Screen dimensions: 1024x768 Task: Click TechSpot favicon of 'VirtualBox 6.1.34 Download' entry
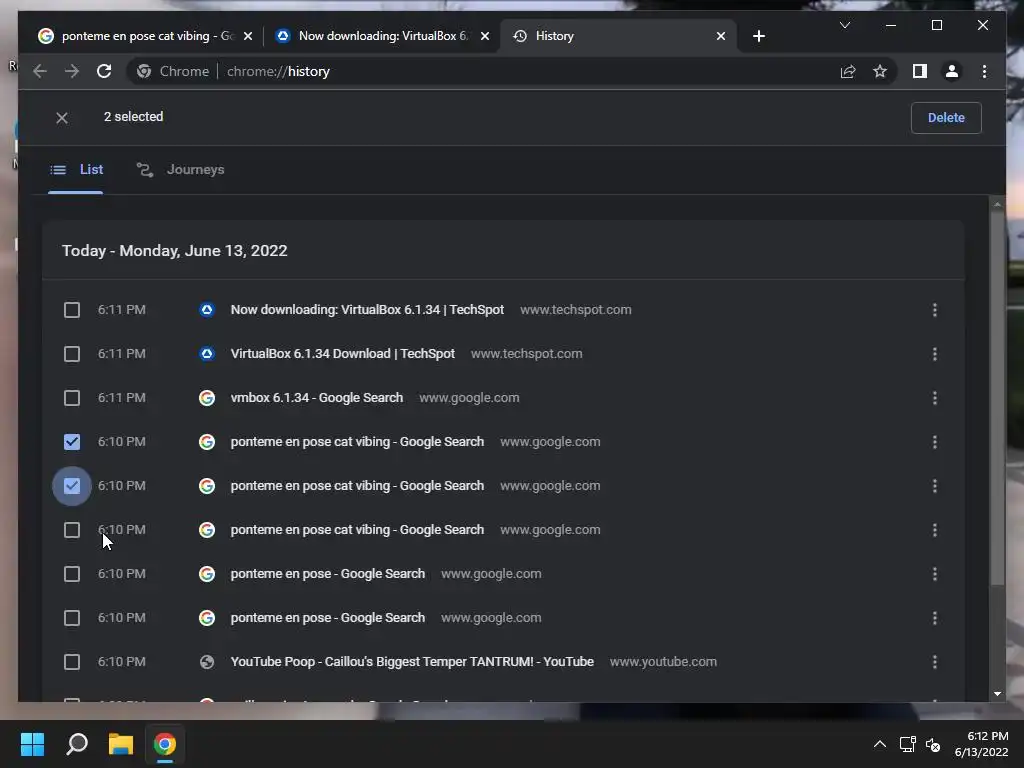(207, 354)
